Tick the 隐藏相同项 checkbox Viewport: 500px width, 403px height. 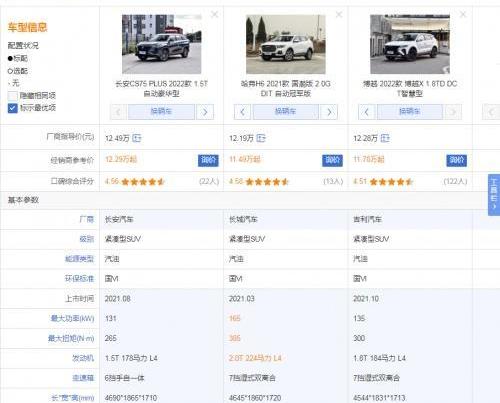pyautogui.click(x=12, y=96)
